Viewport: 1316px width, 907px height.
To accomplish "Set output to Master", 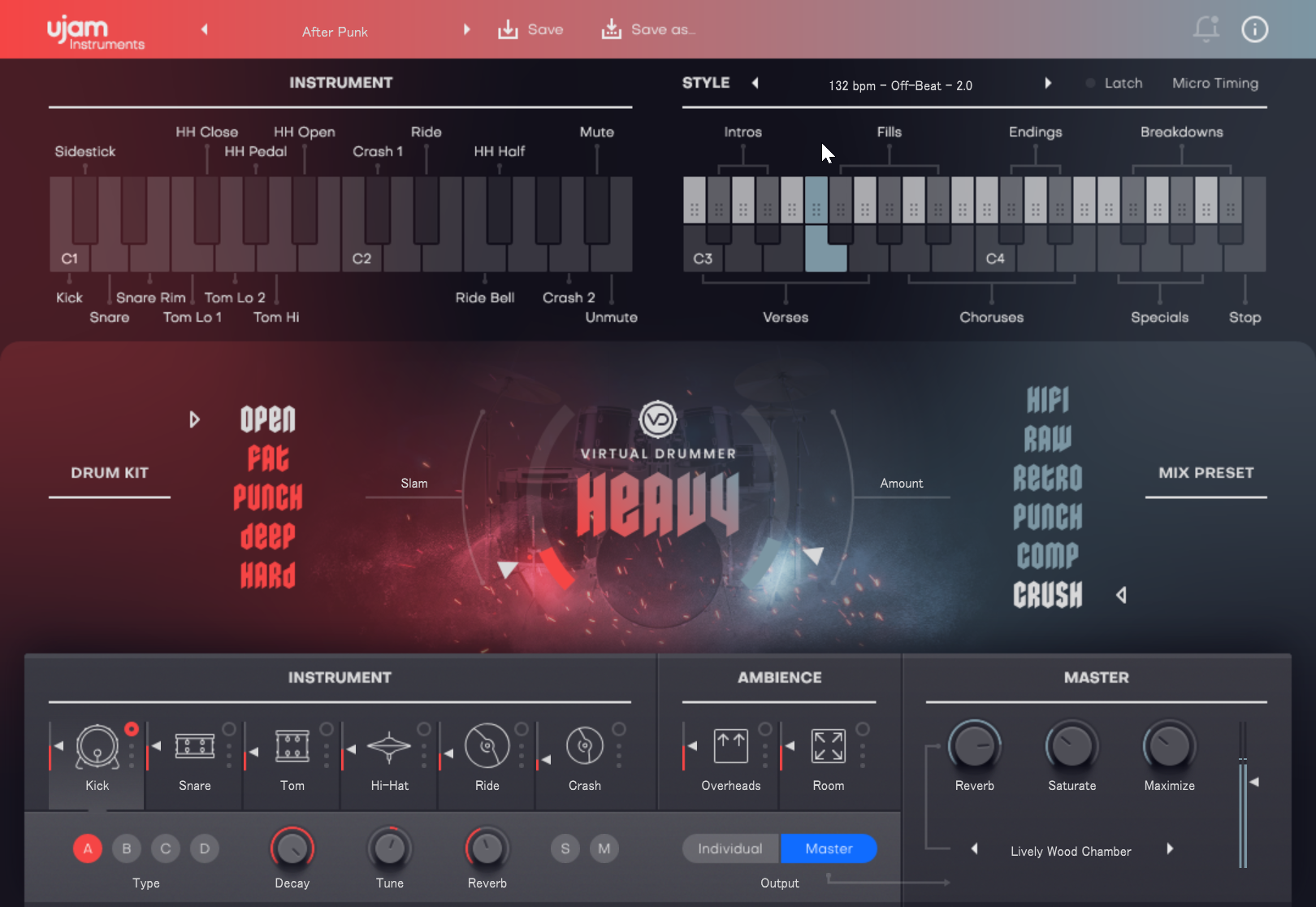I will [829, 848].
